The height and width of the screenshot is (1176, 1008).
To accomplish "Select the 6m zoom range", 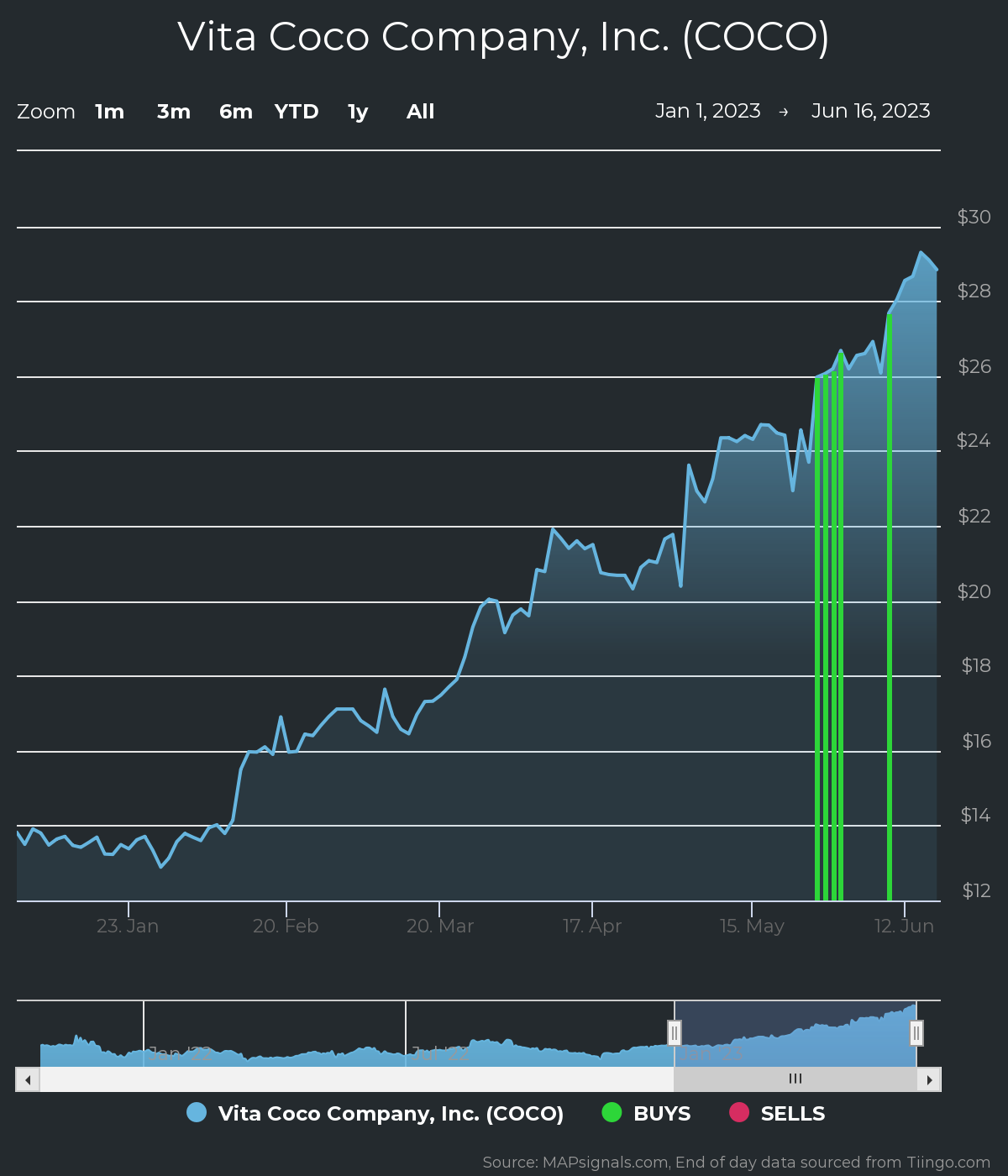I will 236,112.
